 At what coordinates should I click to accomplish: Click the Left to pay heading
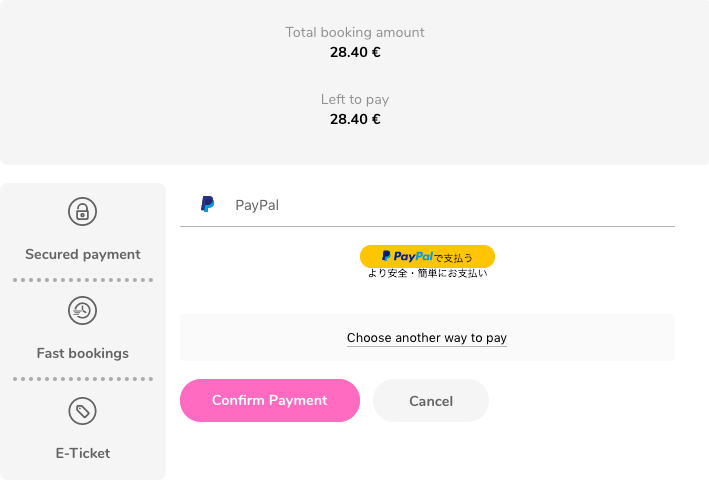[355, 99]
